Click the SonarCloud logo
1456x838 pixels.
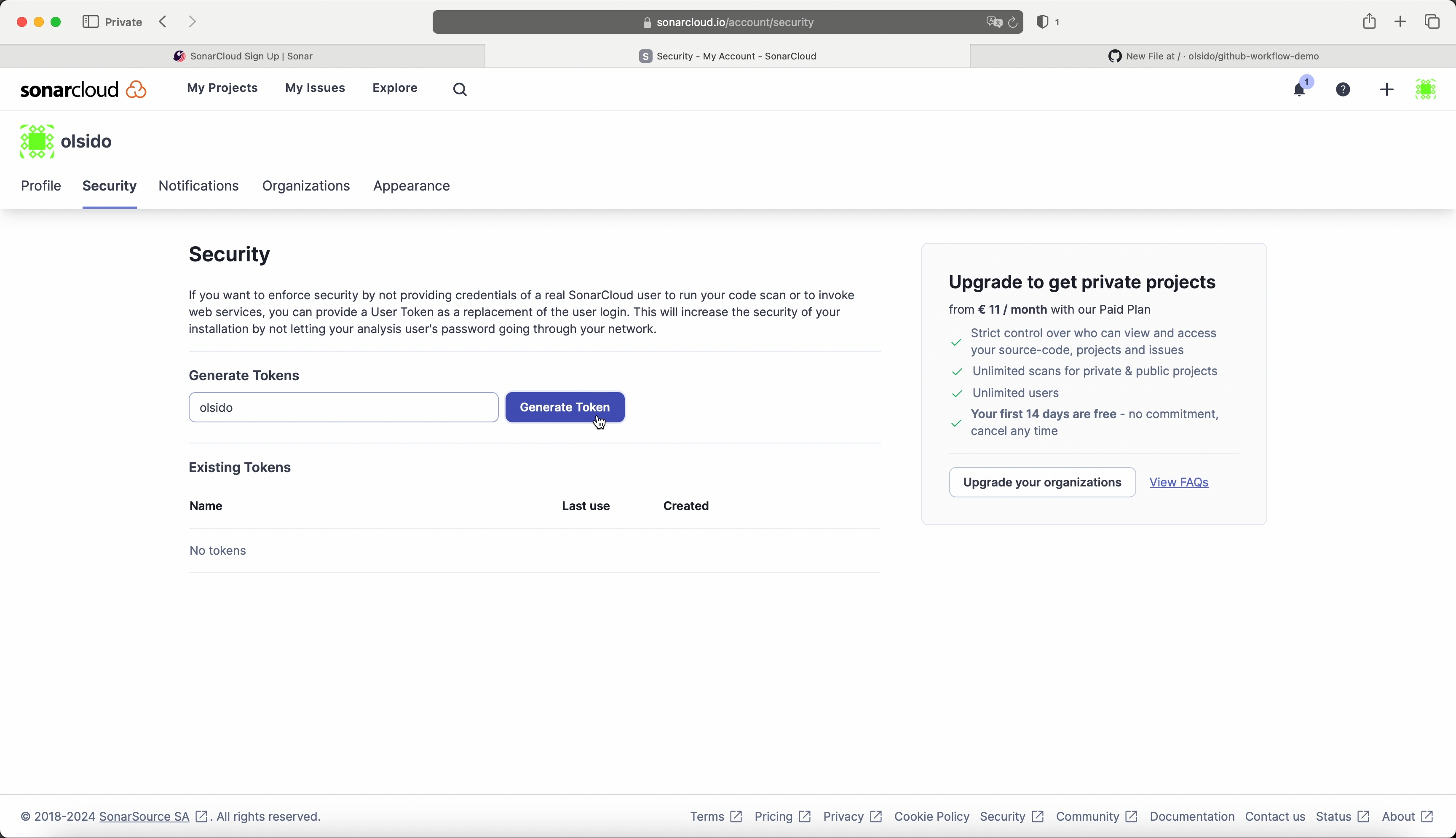[x=83, y=89]
